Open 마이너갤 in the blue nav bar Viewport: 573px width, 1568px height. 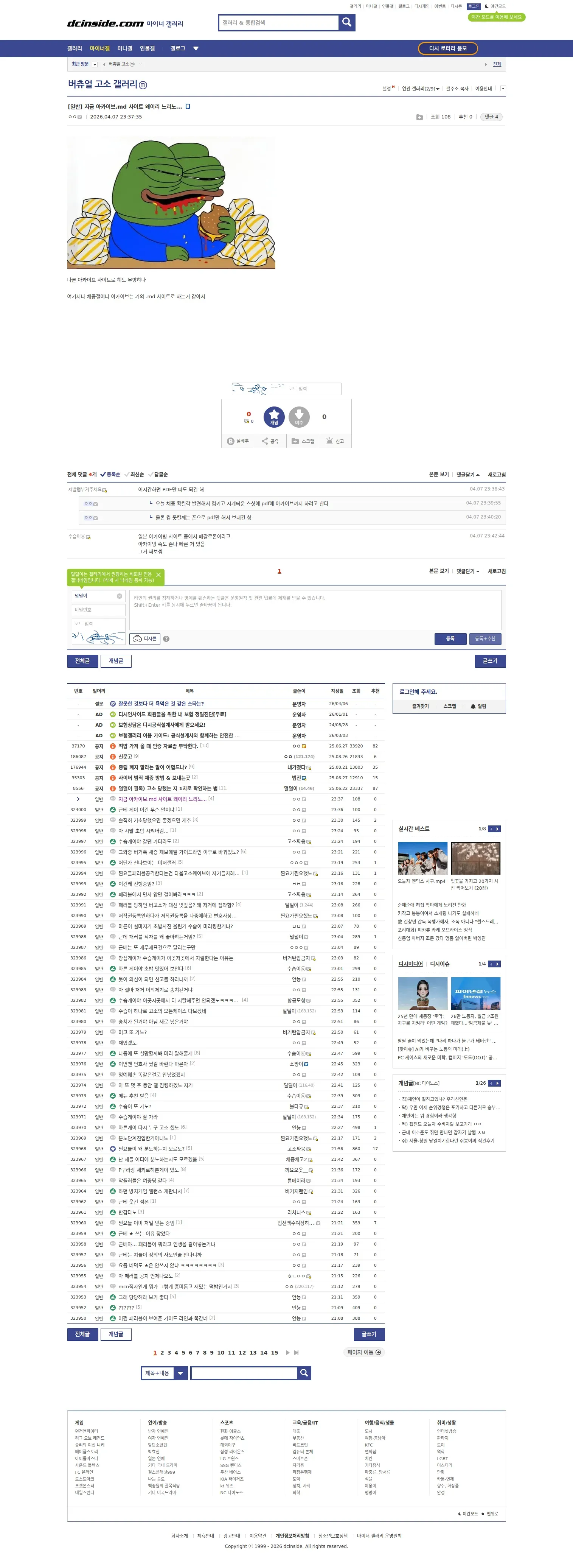100,49
